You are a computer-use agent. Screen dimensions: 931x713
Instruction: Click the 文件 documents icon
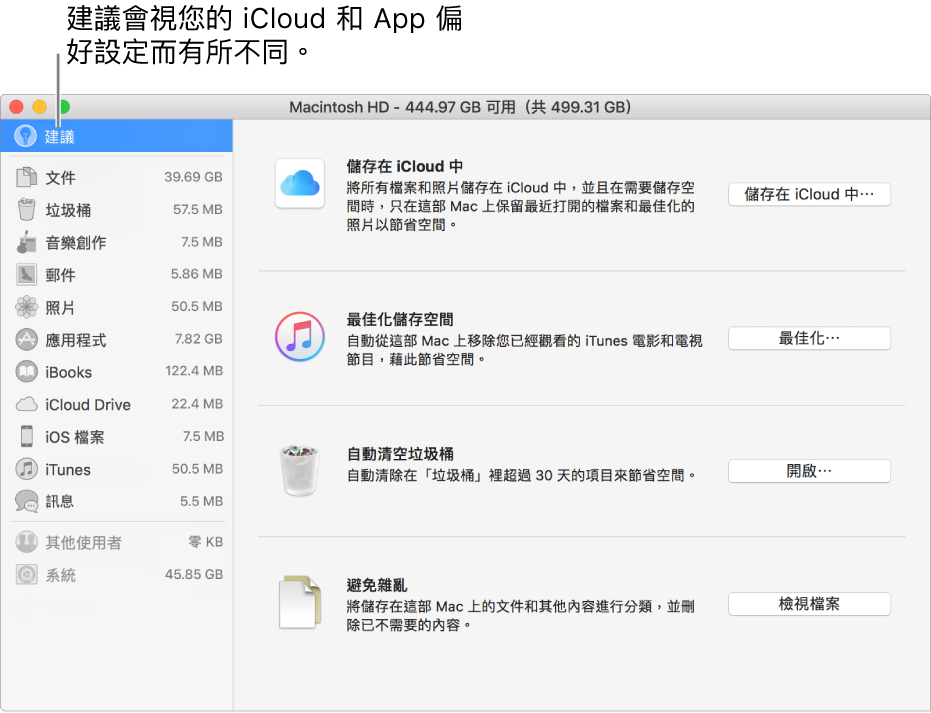click(x=27, y=177)
